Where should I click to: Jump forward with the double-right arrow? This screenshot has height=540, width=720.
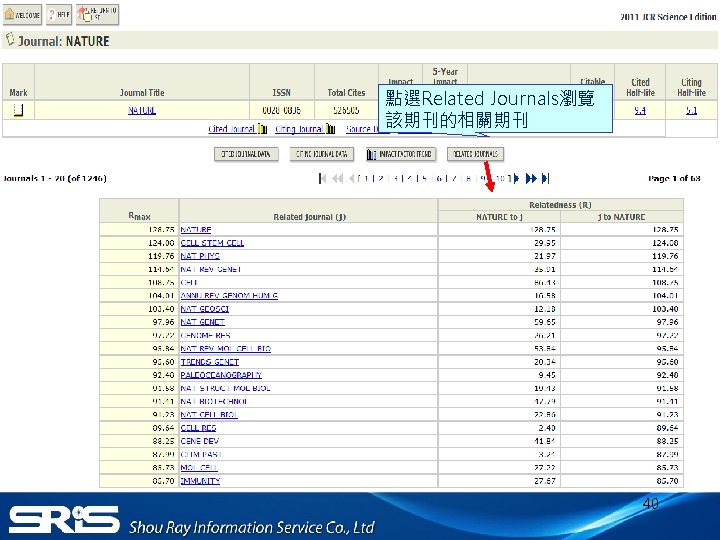[531, 178]
